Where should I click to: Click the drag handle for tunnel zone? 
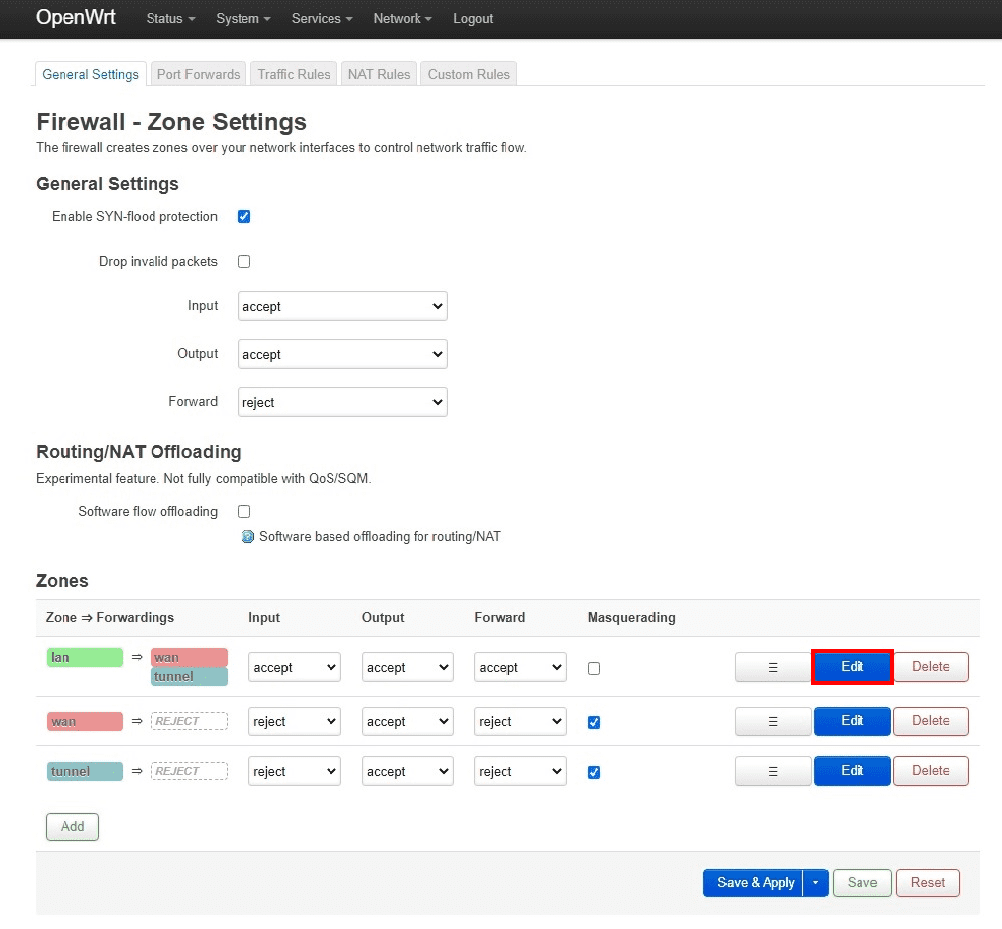[x=772, y=771]
